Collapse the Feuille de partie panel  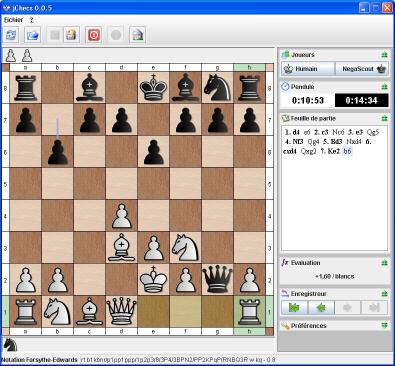(x=384, y=118)
